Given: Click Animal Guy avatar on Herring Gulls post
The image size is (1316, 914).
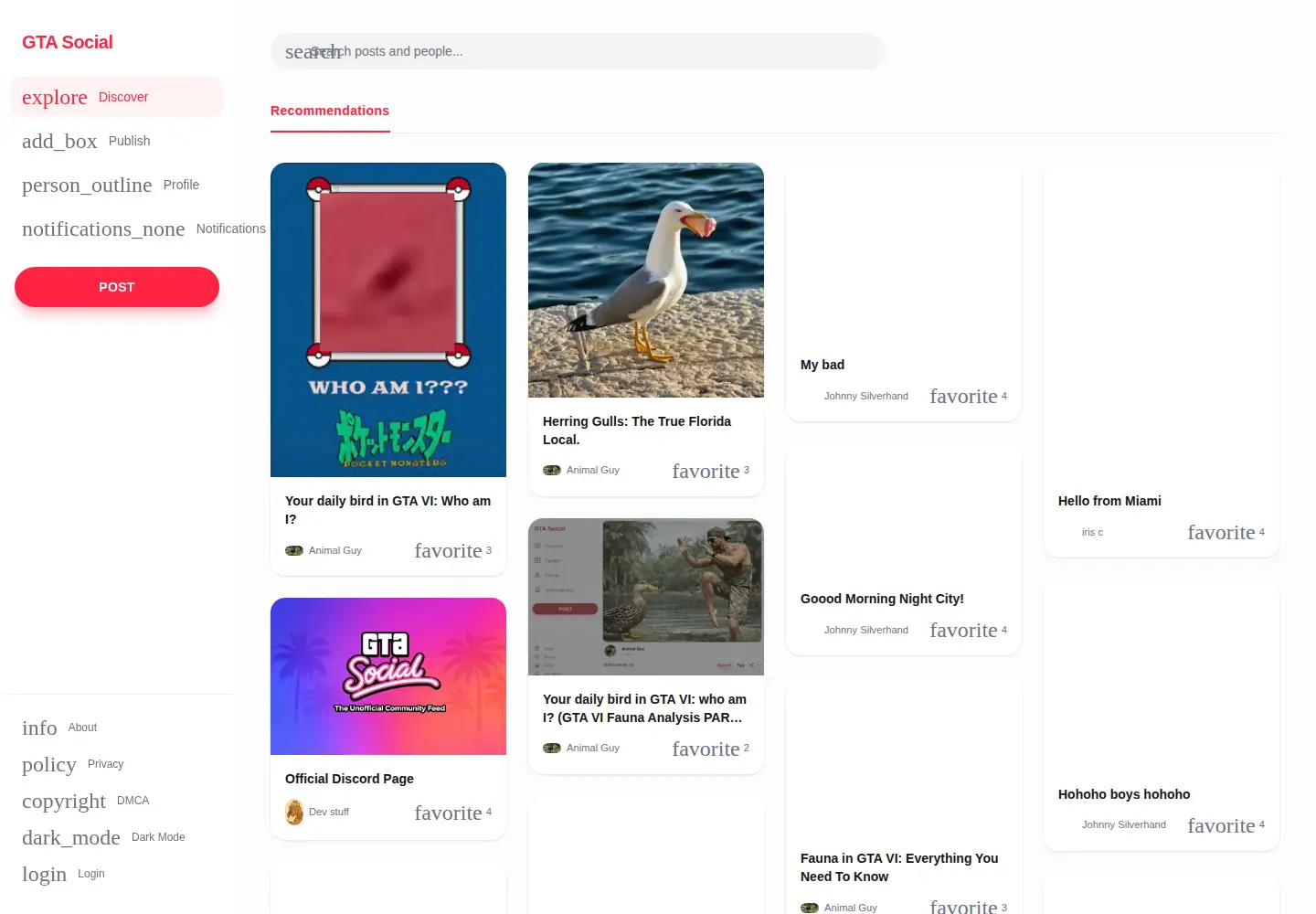Looking at the screenshot, I should pyautogui.click(x=552, y=470).
